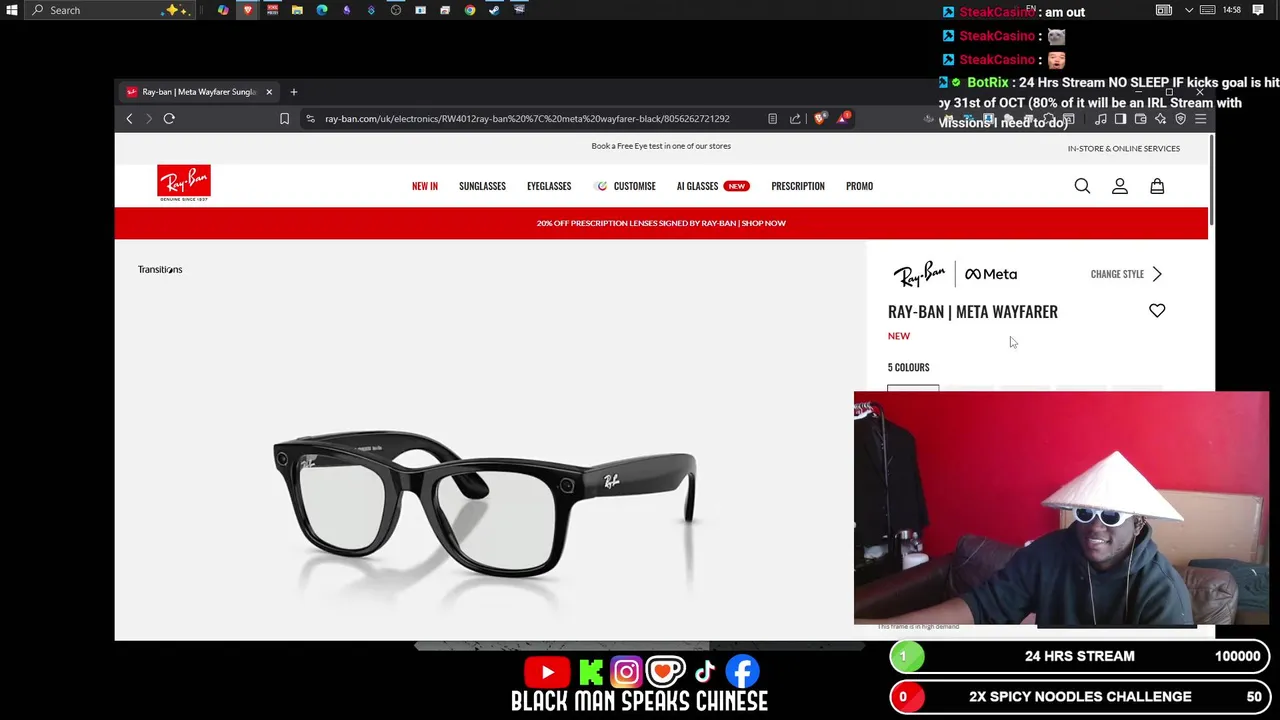Open the shopping bag
Image resolution: width=1280 pixels, height=720 pixels.
pyautogui.click(x=1157, y=186)
